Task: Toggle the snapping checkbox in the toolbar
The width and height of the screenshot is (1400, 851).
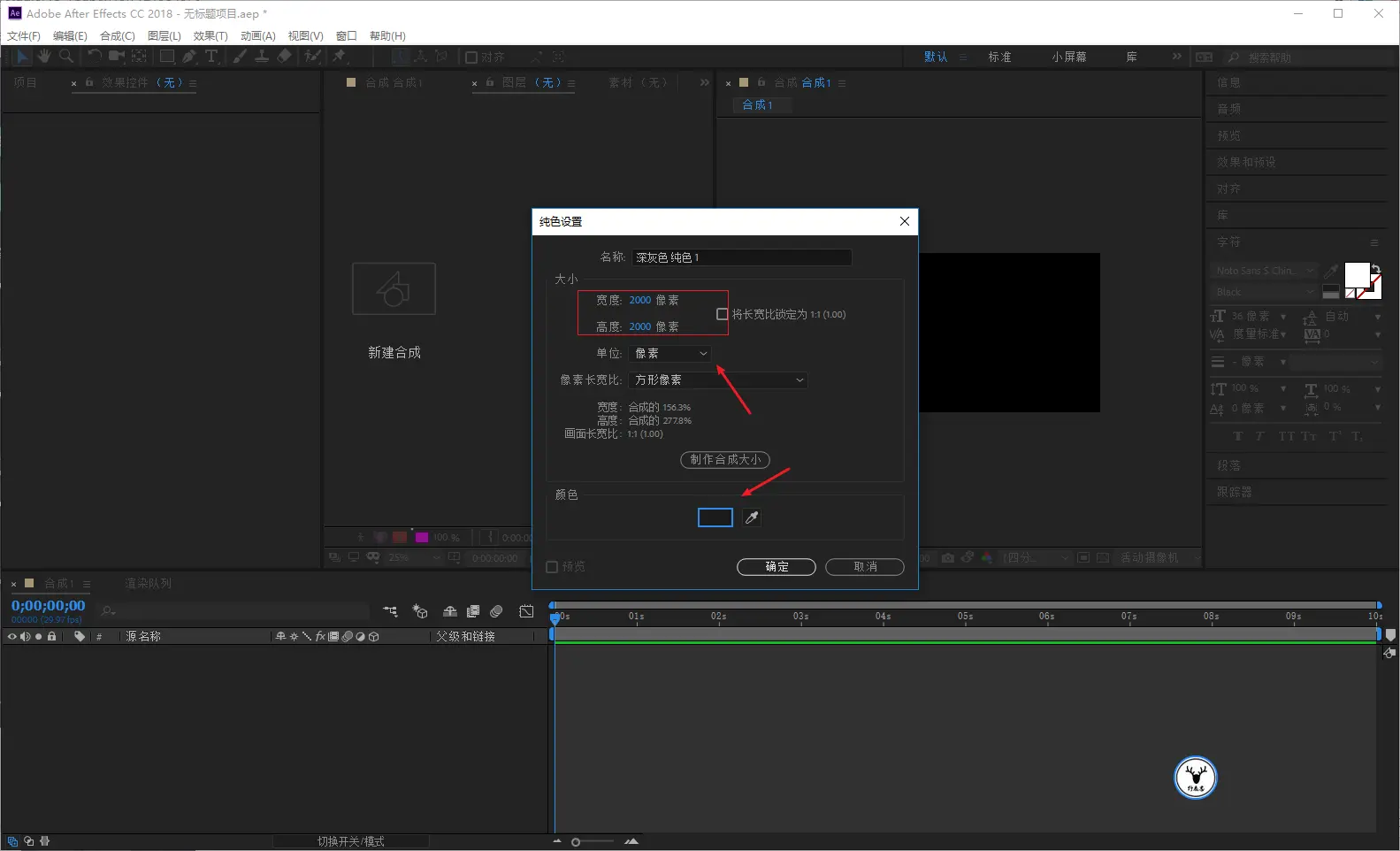Action: [x=471, y=57]
